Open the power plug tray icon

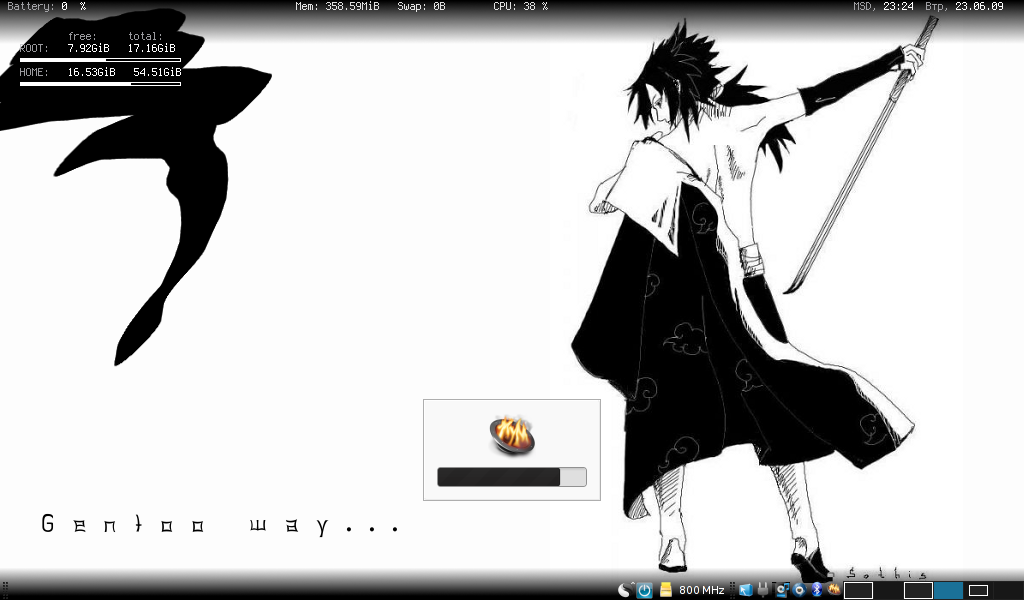click(763, 590)
